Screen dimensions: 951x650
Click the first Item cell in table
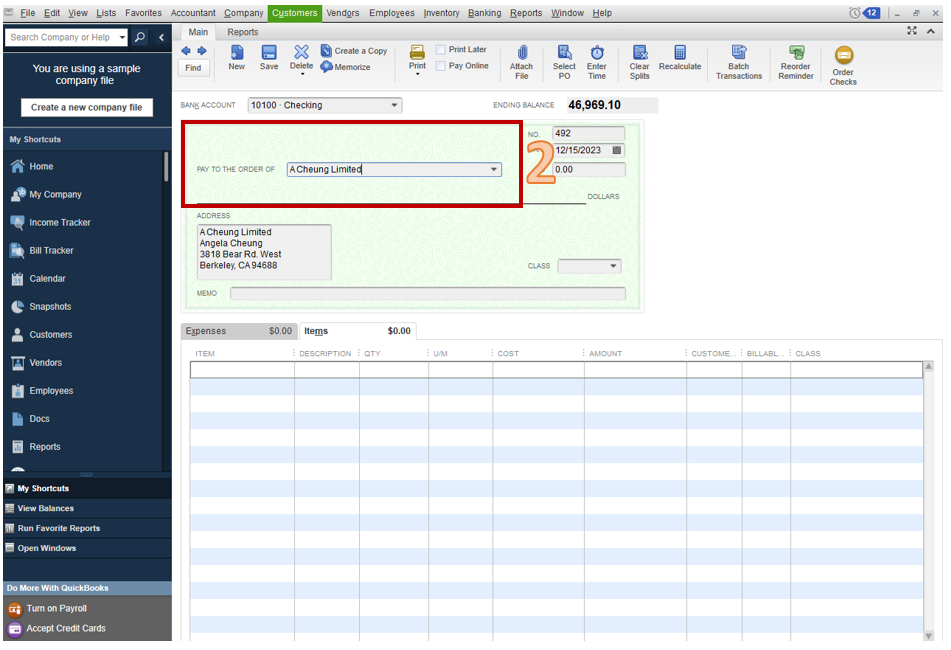pos(242,370)
